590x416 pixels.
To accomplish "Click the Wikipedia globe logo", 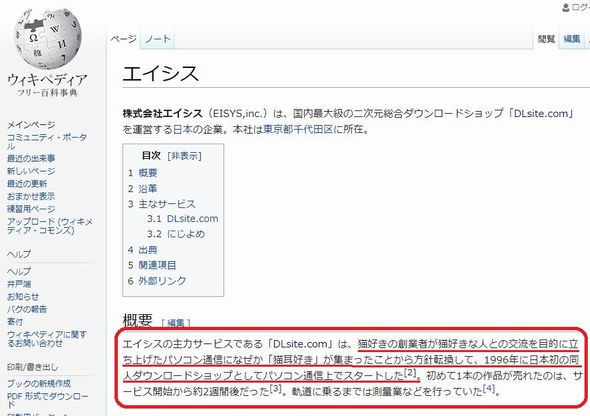I will click(47, 38).
